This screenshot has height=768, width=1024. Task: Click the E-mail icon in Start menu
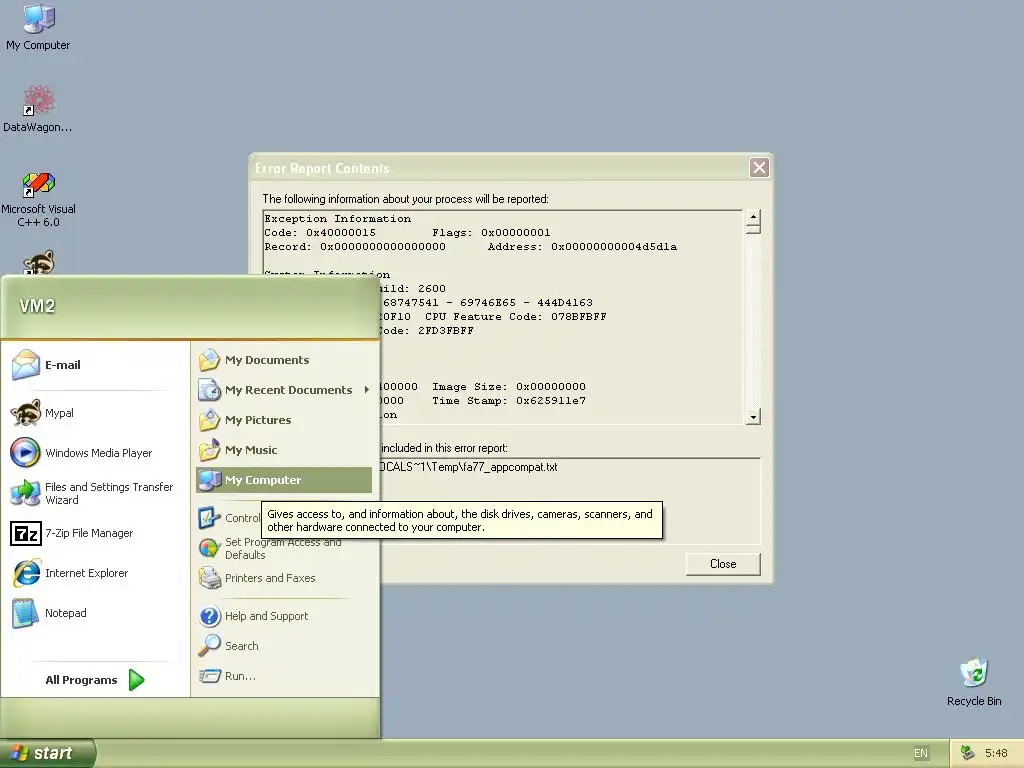[x=26, y=365]
